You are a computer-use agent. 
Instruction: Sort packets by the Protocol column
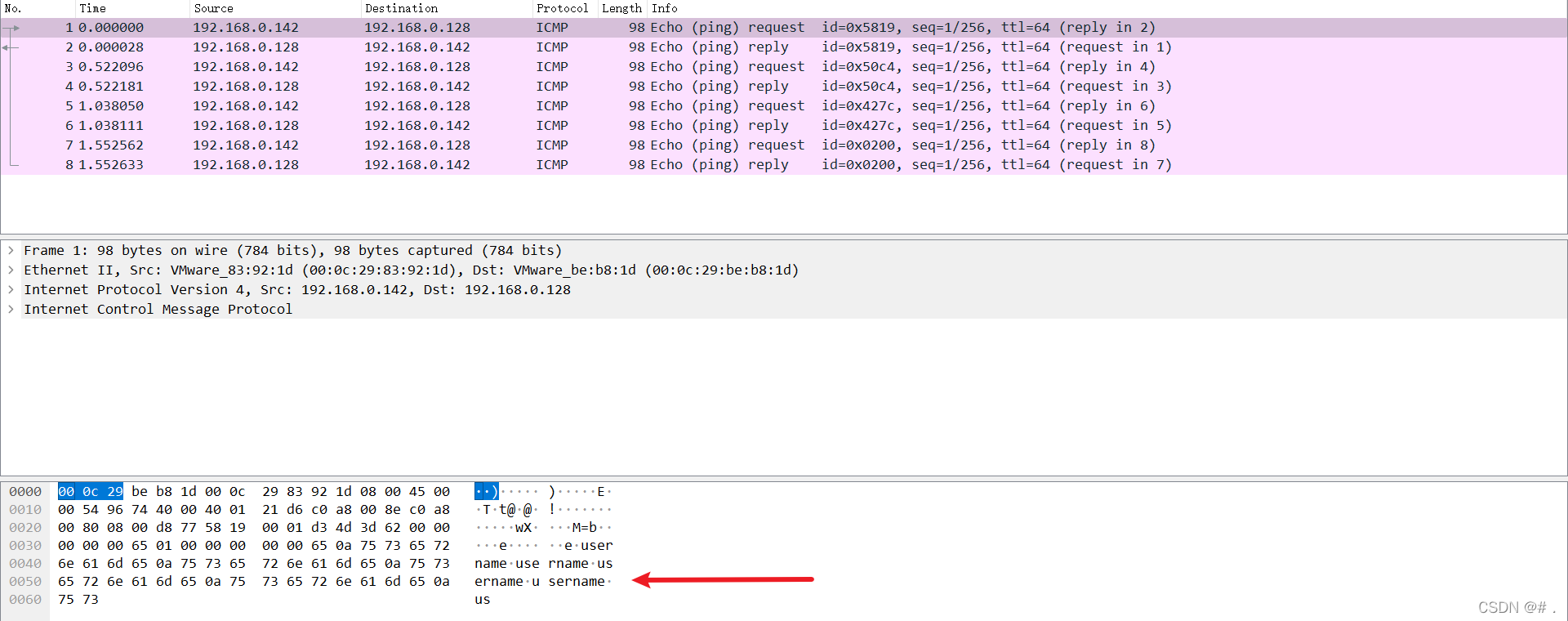564,8
